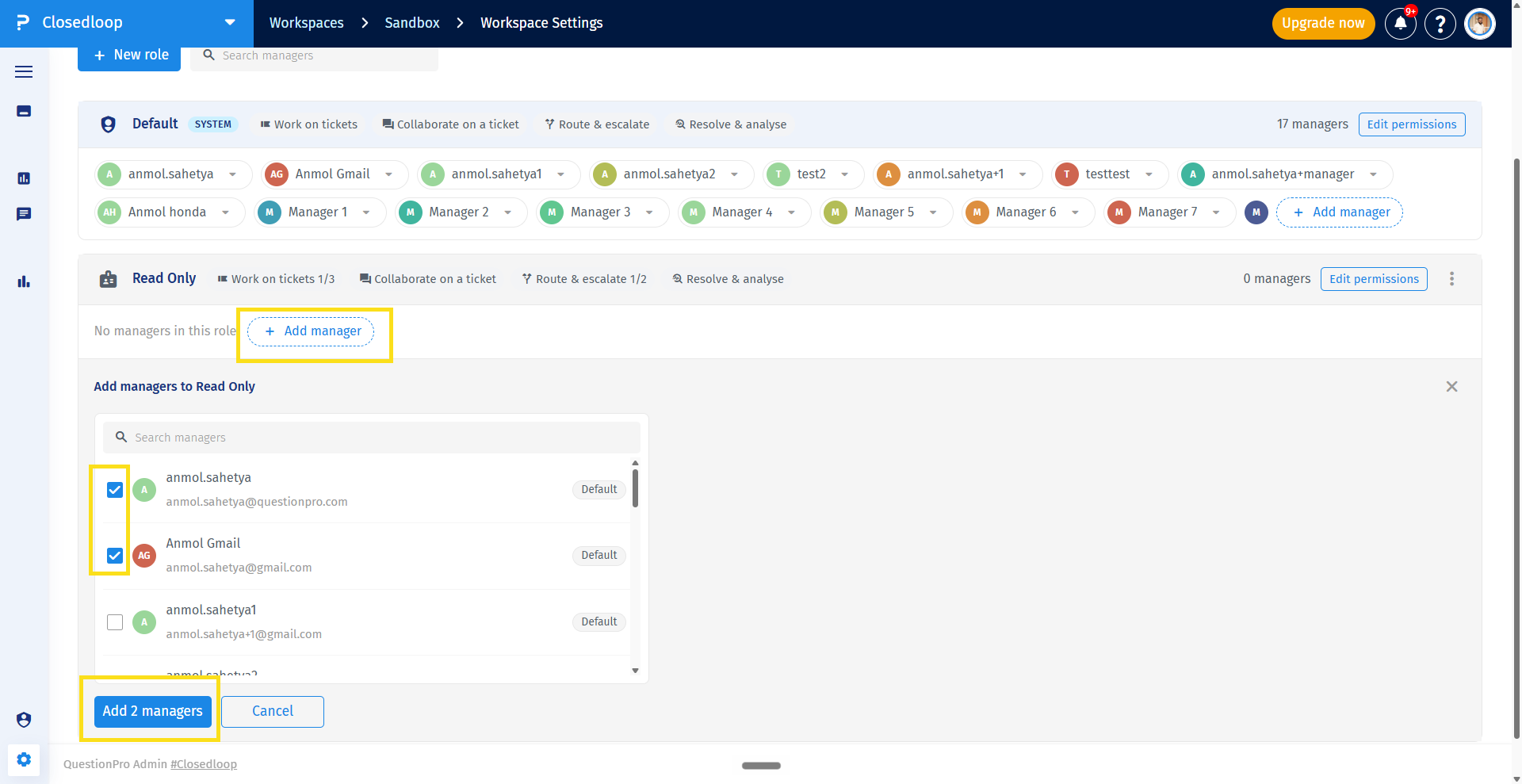Click the Search managers field in the add panel
The width and height of the screenshot is (1522, 784).
click(372, 438)
